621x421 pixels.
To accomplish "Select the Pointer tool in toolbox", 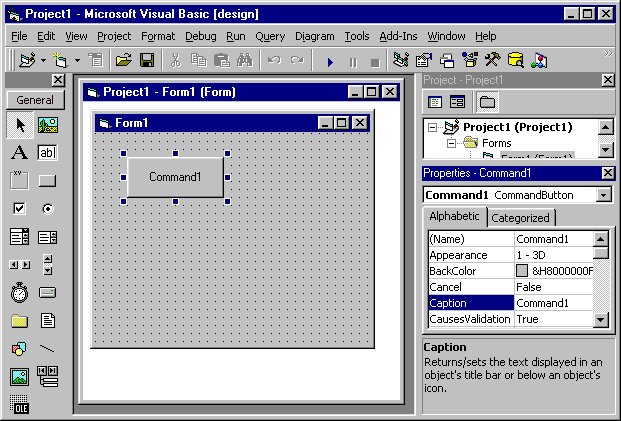I will click(x=19, y=125).
